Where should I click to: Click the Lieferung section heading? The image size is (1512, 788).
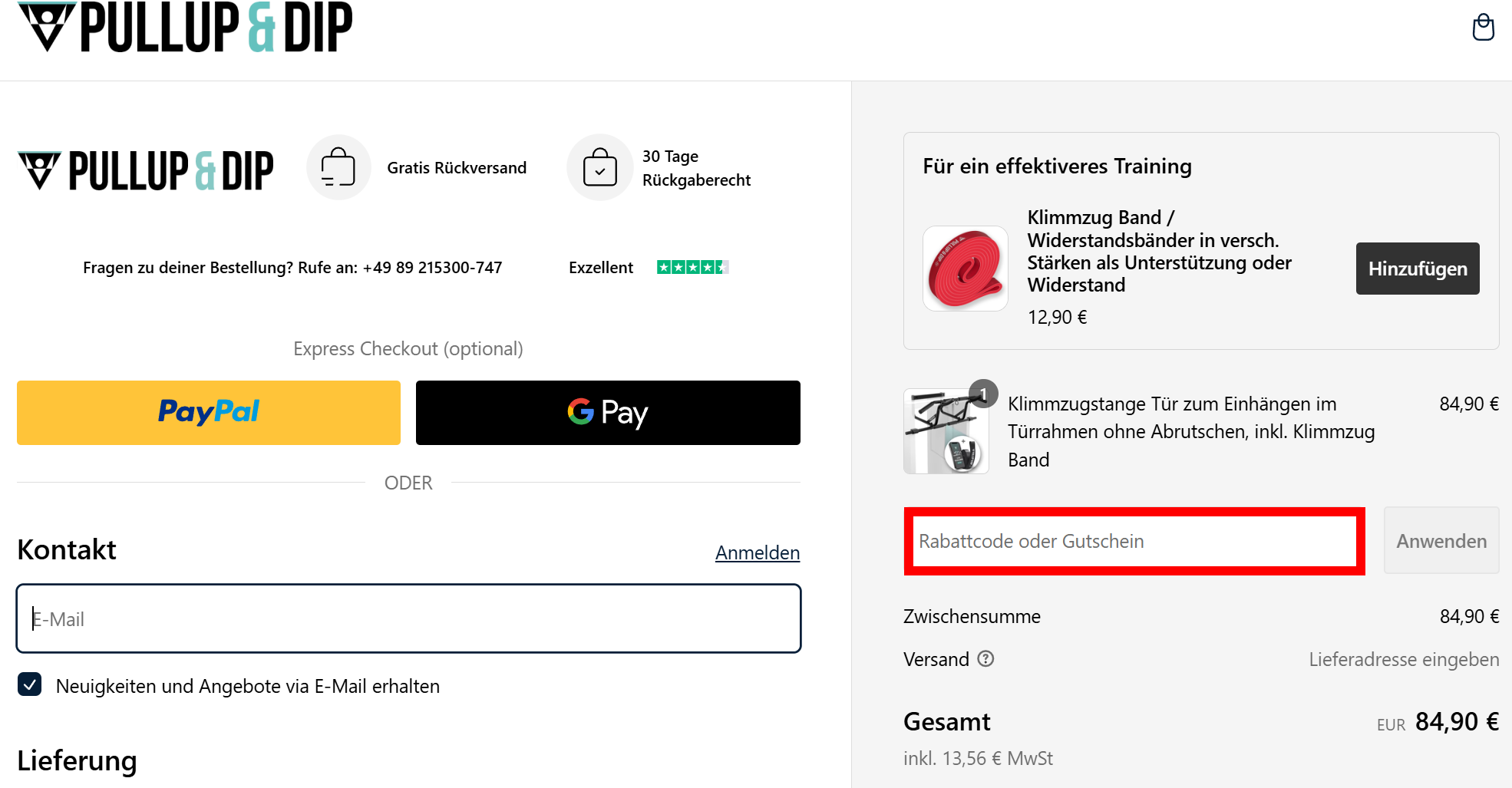pyautogui.click(x=77, y=760)
